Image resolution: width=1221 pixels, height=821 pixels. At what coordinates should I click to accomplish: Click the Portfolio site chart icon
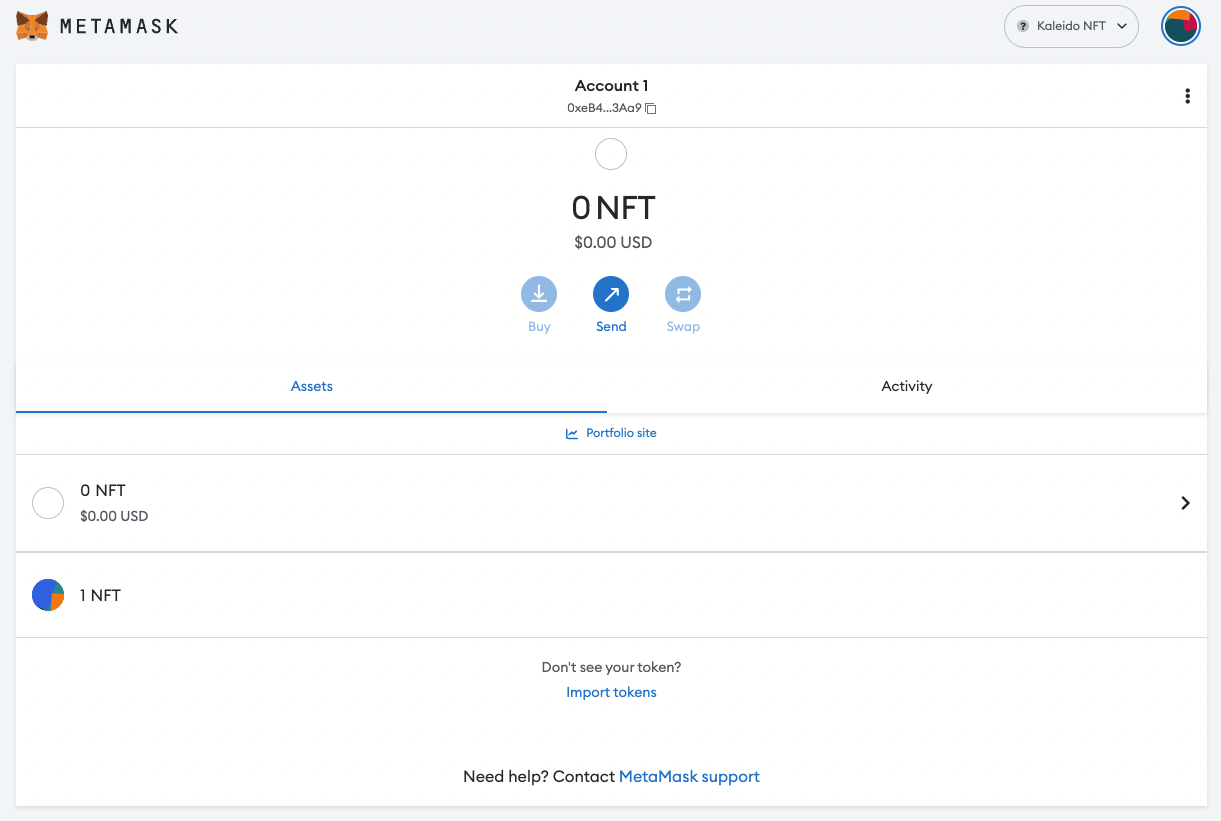571,433
